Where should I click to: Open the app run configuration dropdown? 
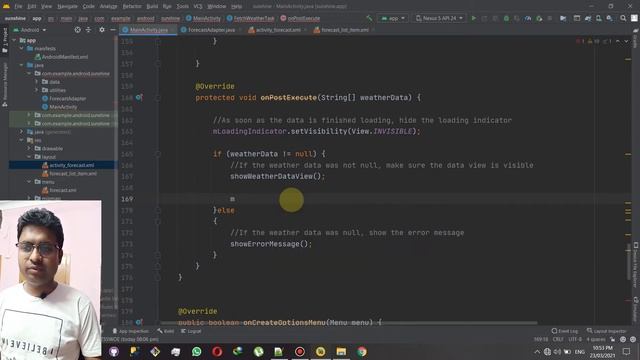coord(393,18)
